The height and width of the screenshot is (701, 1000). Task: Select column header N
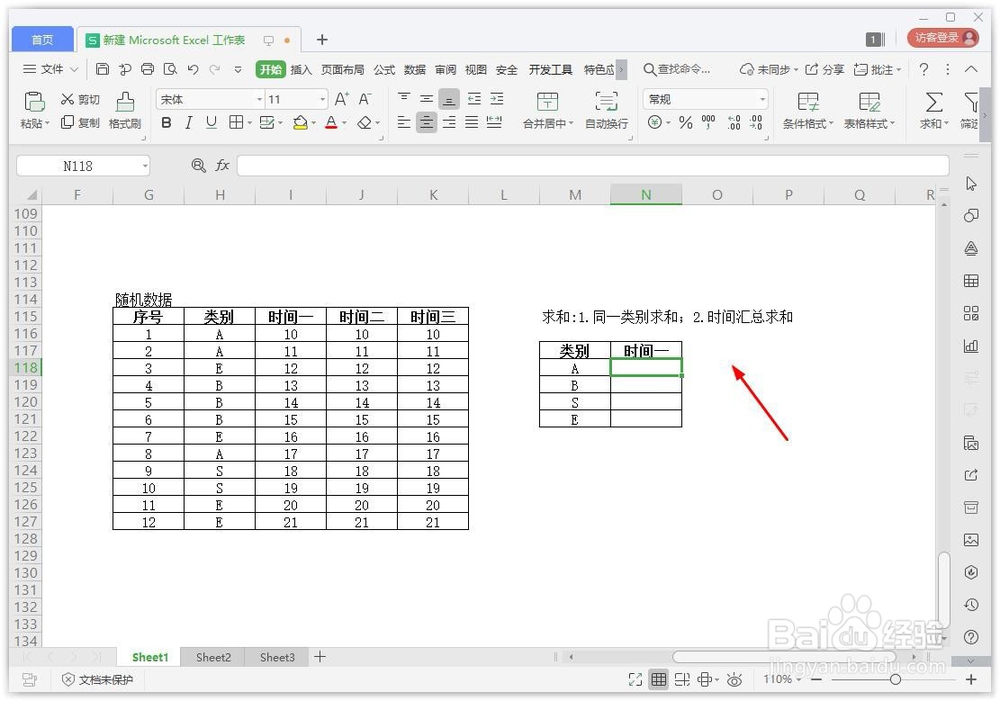coord(646,195)
